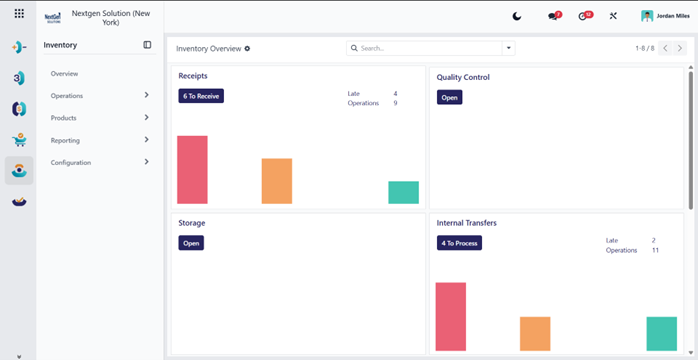This screenshot has width=698, height=360.
Task: Click the 6 To Receive button
Action: click(201, 96)
